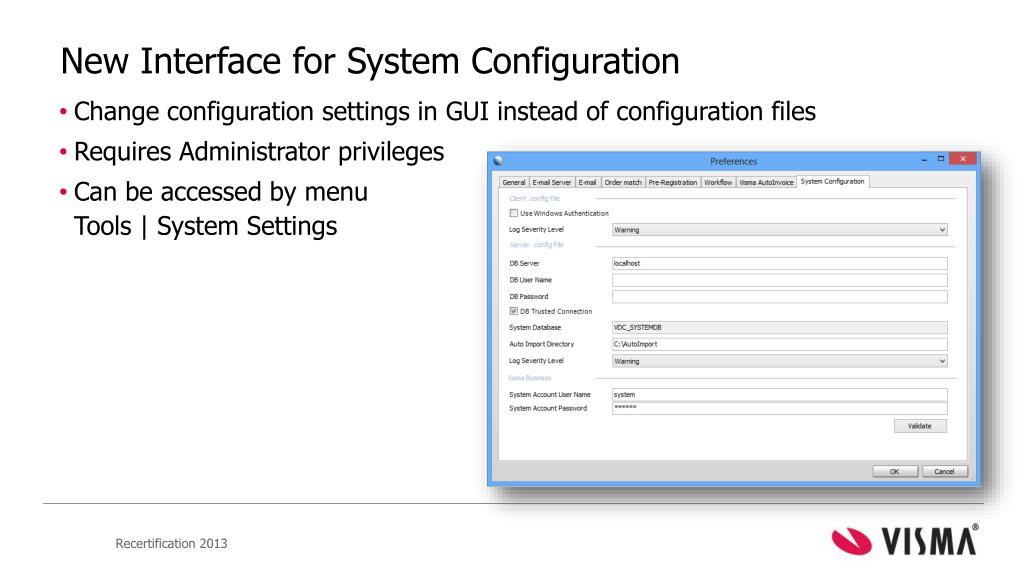The image size is (1024, 576).
Task: Click the Validate button
Action: click(920, 426)
